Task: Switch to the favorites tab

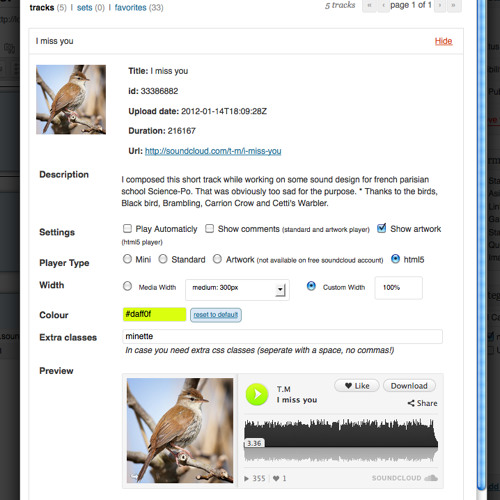Action: click(130, 7)
